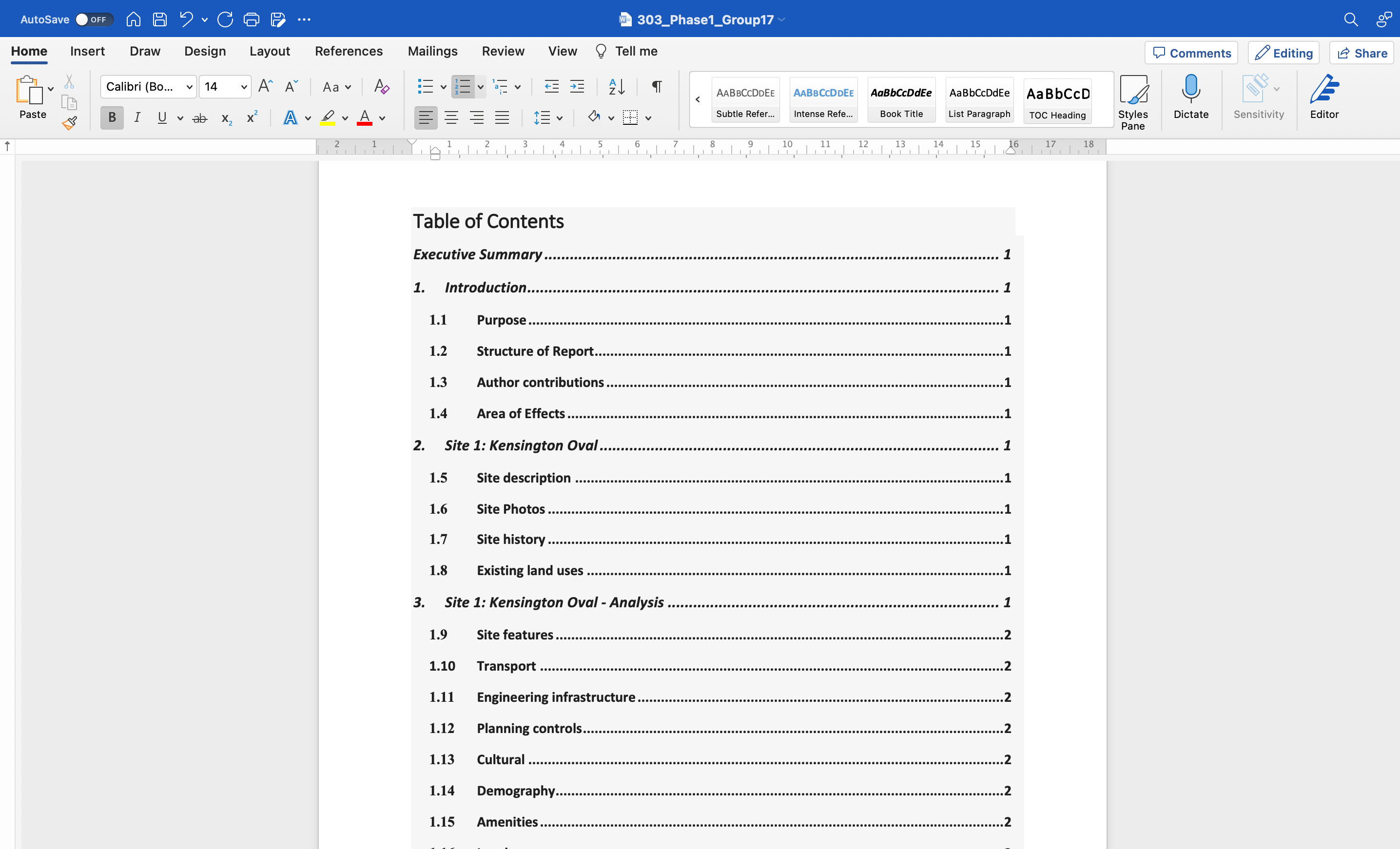The height and width of the screenshot is (849, 1400).
Task: Open the Editor pen tool
Action: 1324,91
